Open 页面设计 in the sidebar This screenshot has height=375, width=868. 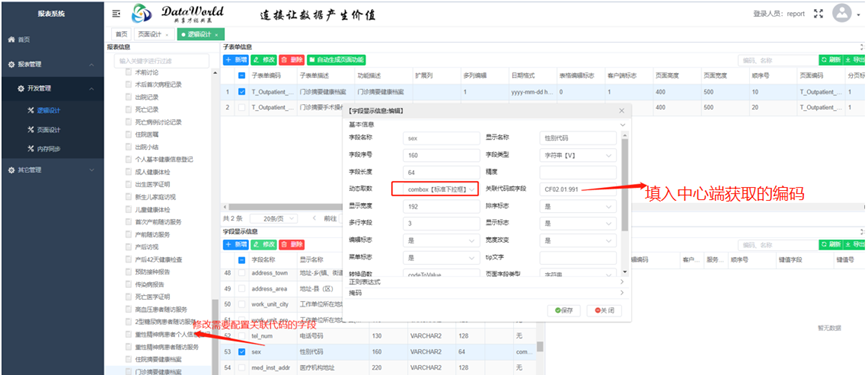48,130
